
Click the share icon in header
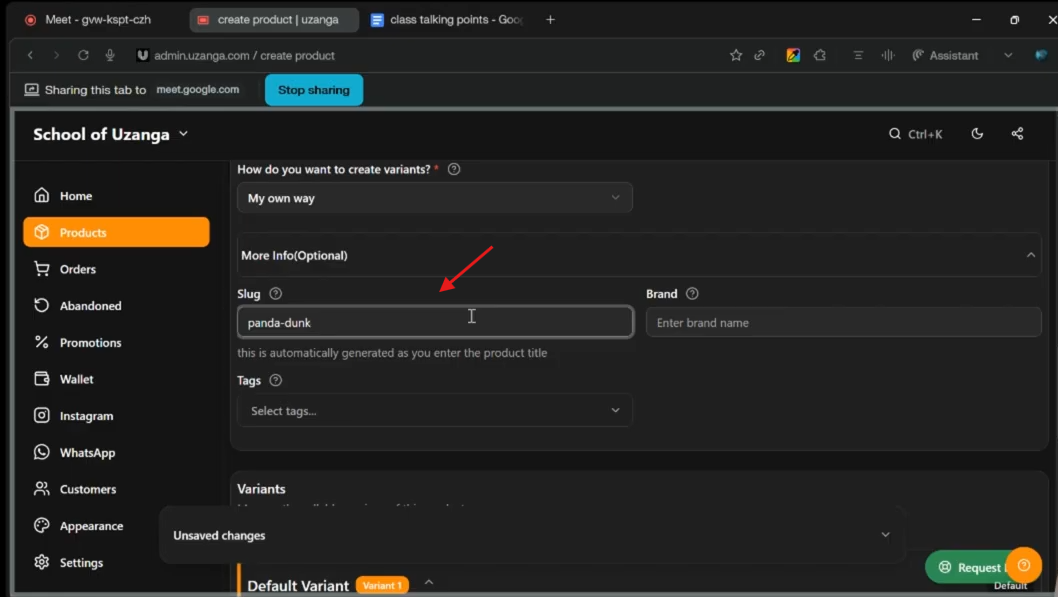click(x=1017, y=134)
